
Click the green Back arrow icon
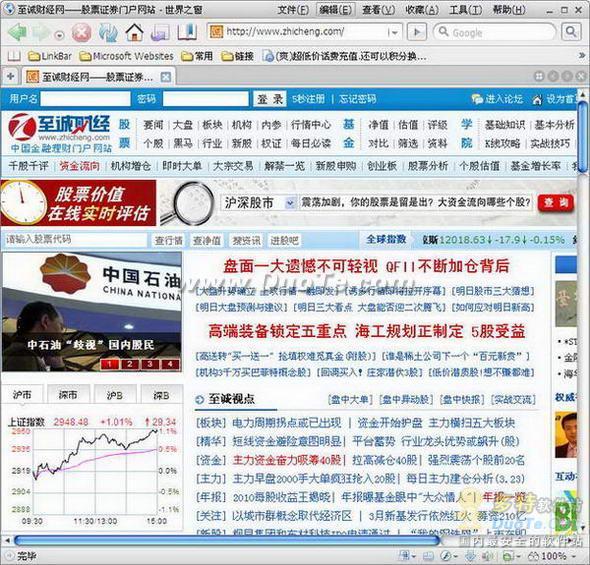(x=17, y=32)
